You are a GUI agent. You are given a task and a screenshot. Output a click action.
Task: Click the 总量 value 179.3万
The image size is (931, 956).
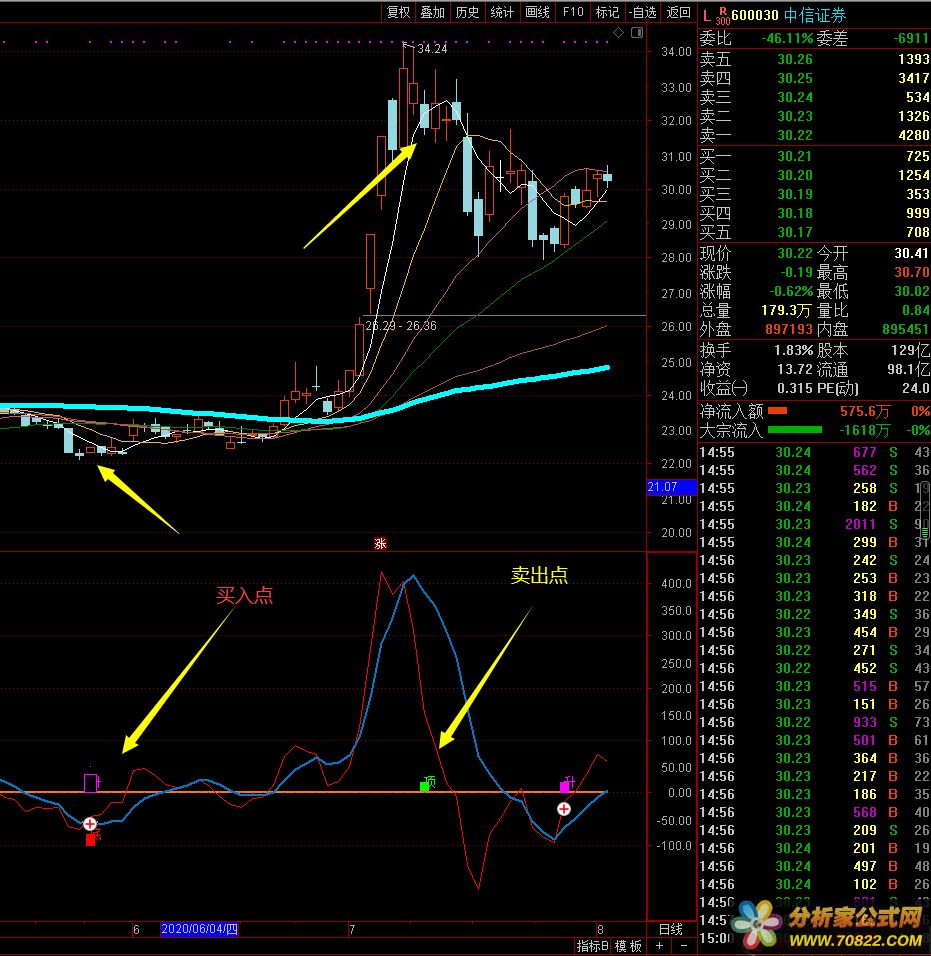(x=786, y=310)
